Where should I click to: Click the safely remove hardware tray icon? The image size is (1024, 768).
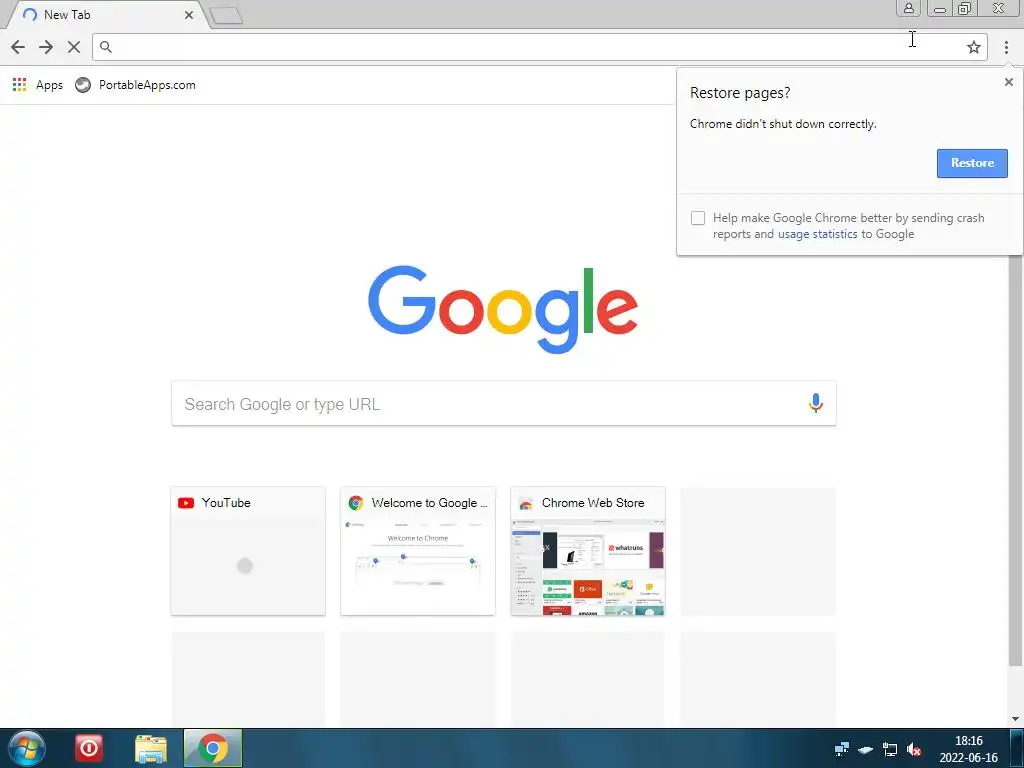coord(865,750)
